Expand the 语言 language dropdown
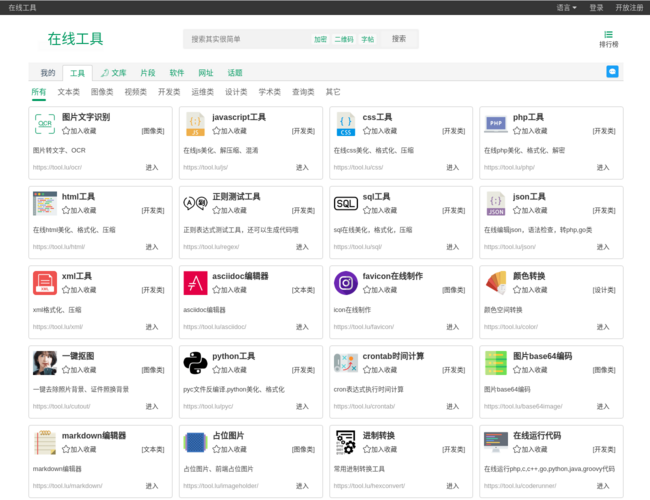The image size is (650, 500). click(566, 7)
